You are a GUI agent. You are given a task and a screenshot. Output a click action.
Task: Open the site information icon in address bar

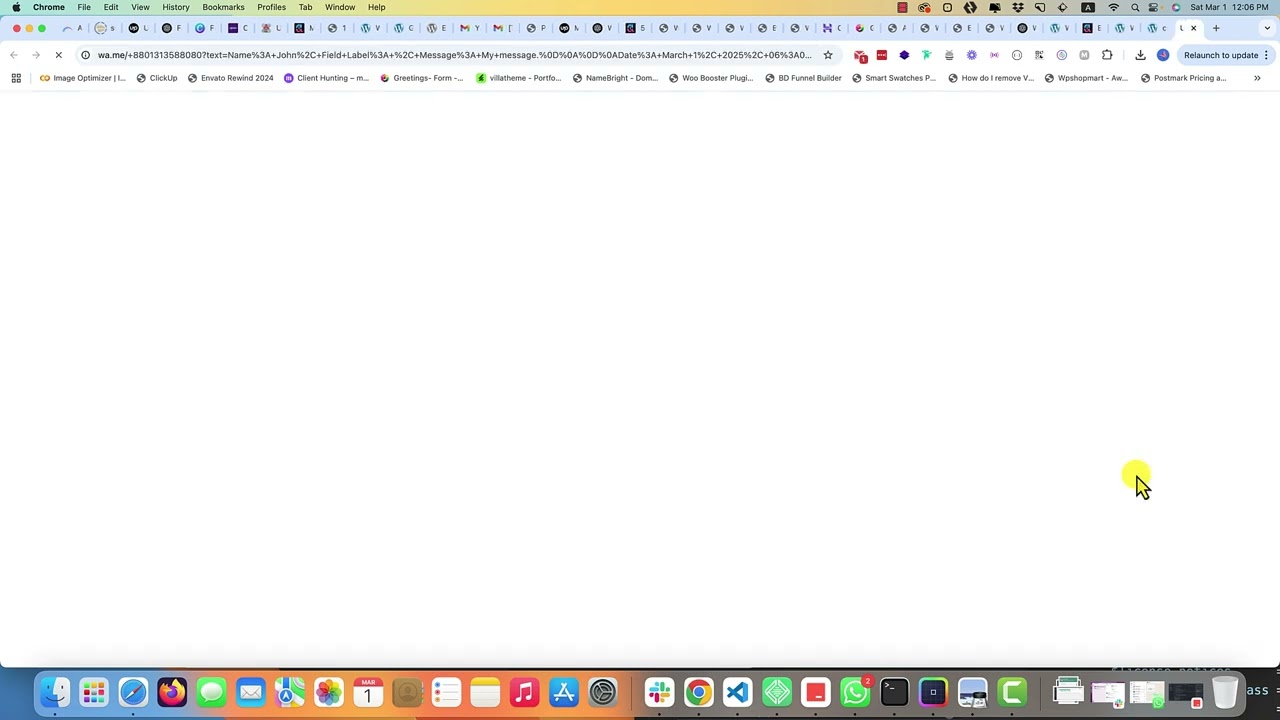[86, 55]
